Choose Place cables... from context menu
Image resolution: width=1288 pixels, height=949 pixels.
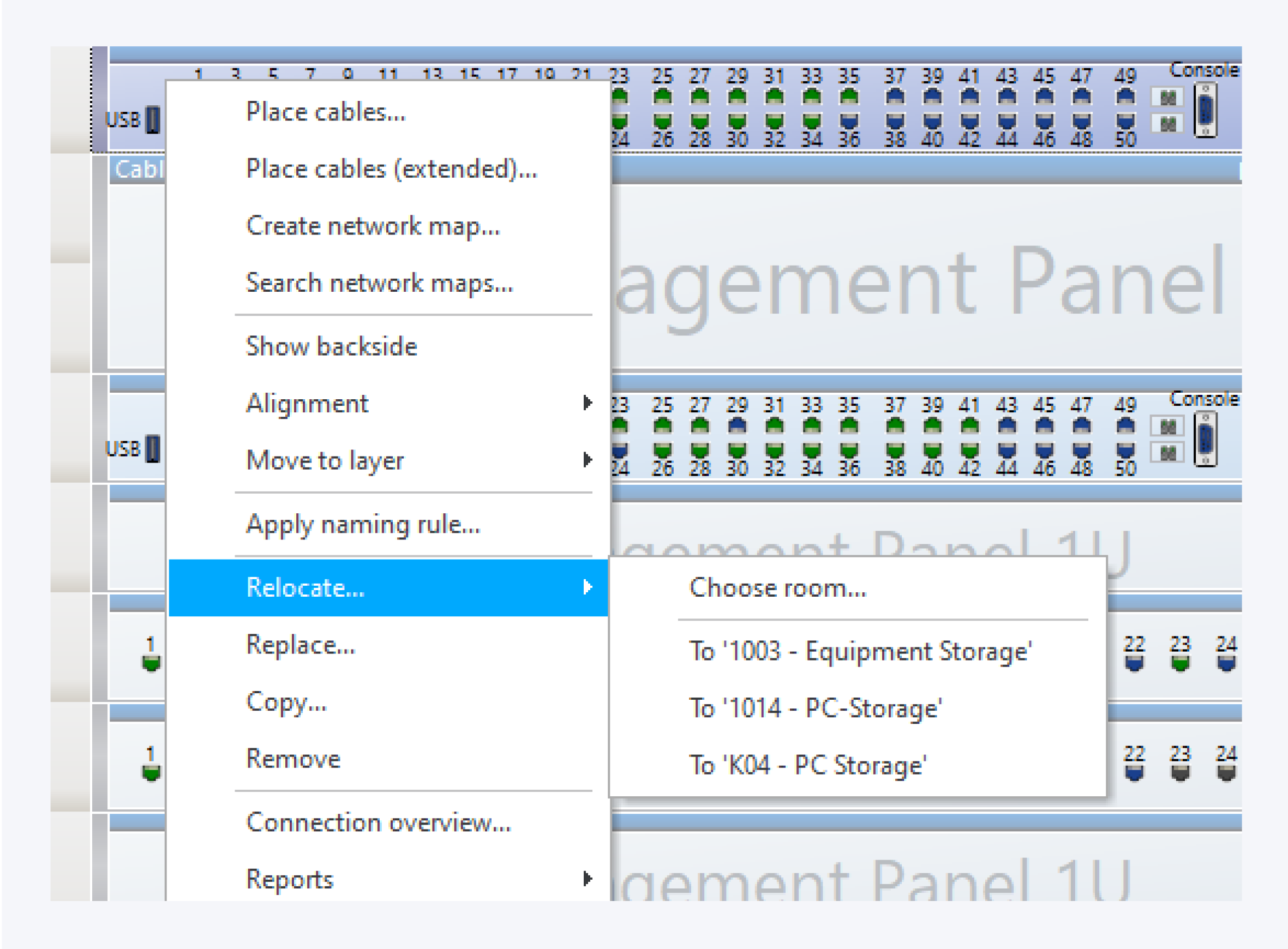[x=326, y=111]
